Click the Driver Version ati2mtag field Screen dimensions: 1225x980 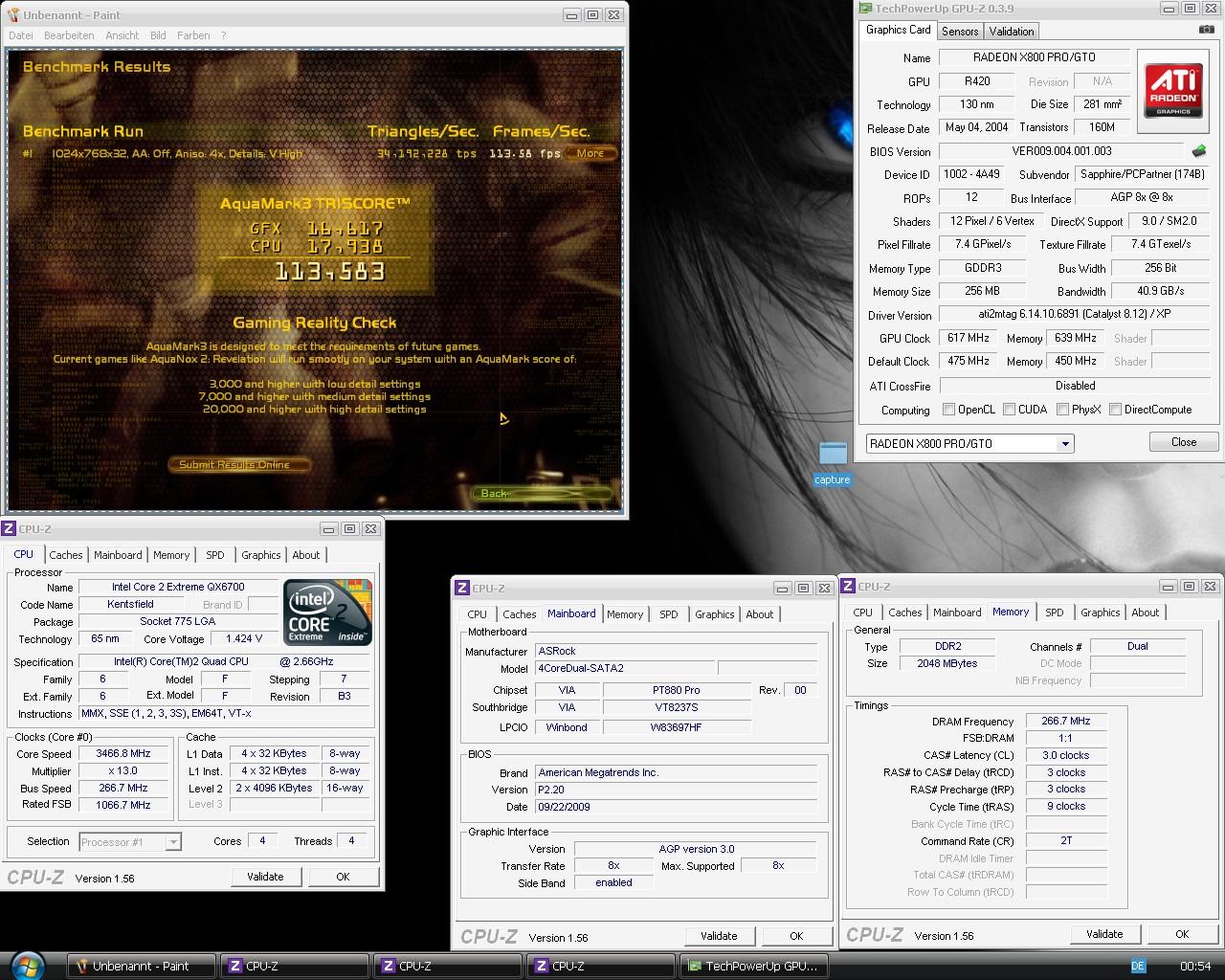pos(1074,314)
